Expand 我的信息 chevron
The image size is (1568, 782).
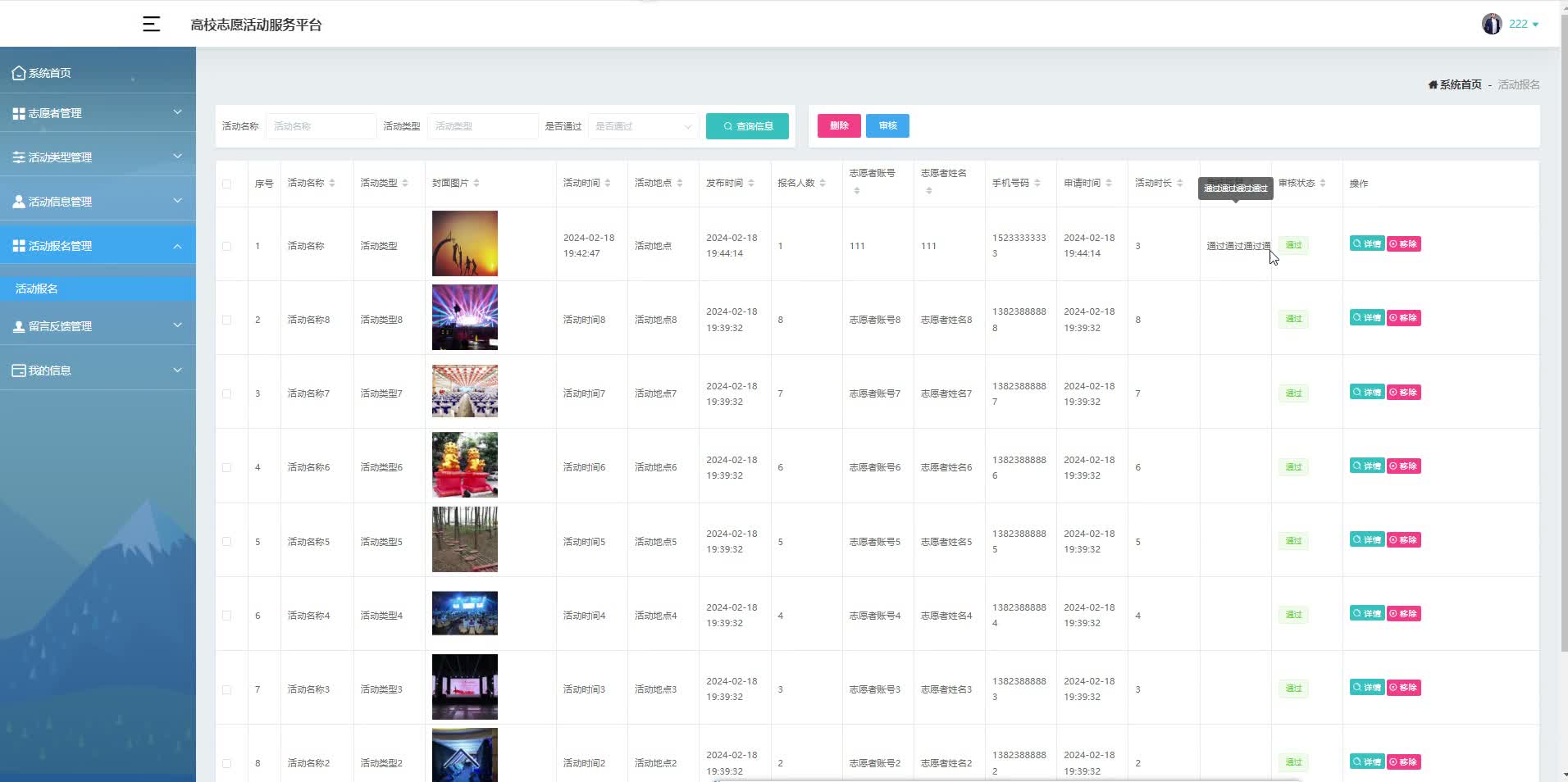pos(177,370)
